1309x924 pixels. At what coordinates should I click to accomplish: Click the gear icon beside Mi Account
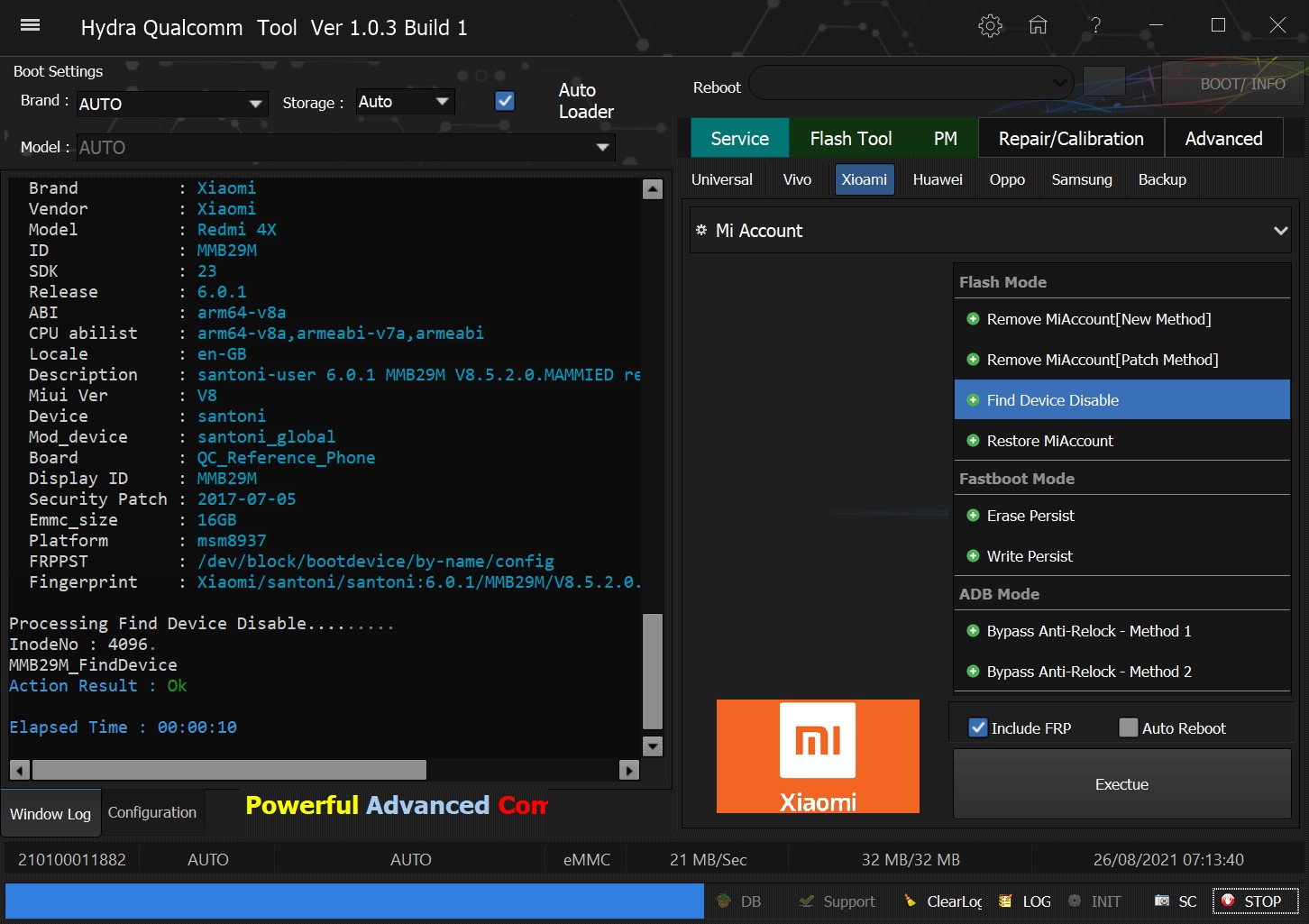(x=701, y=231)
